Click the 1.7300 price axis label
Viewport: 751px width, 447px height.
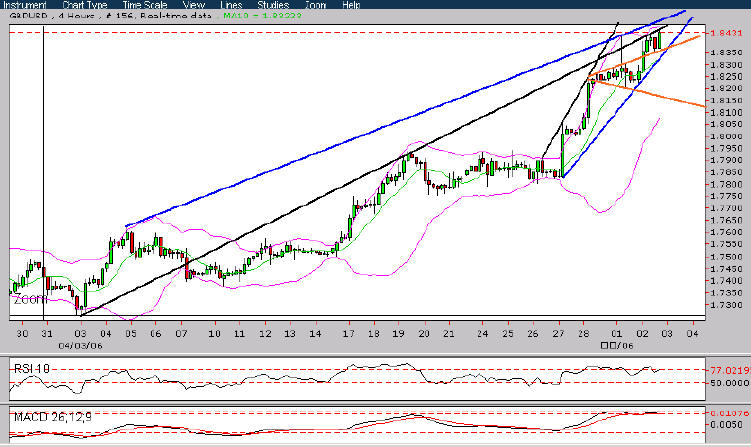726,305
